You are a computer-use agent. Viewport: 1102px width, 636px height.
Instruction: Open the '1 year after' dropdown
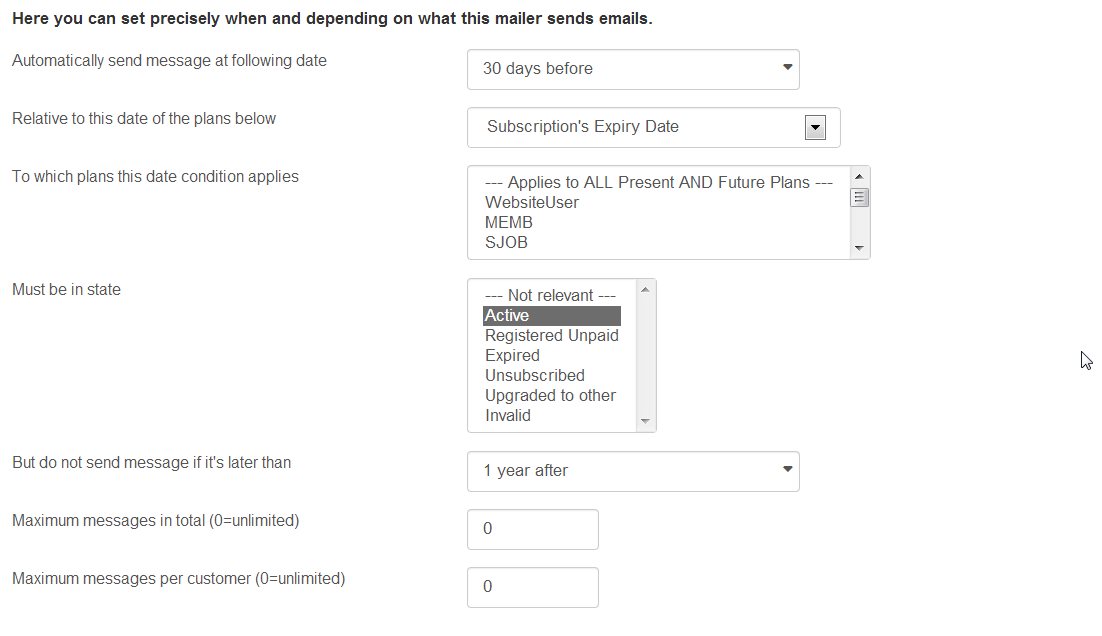[x=633, y=471]
